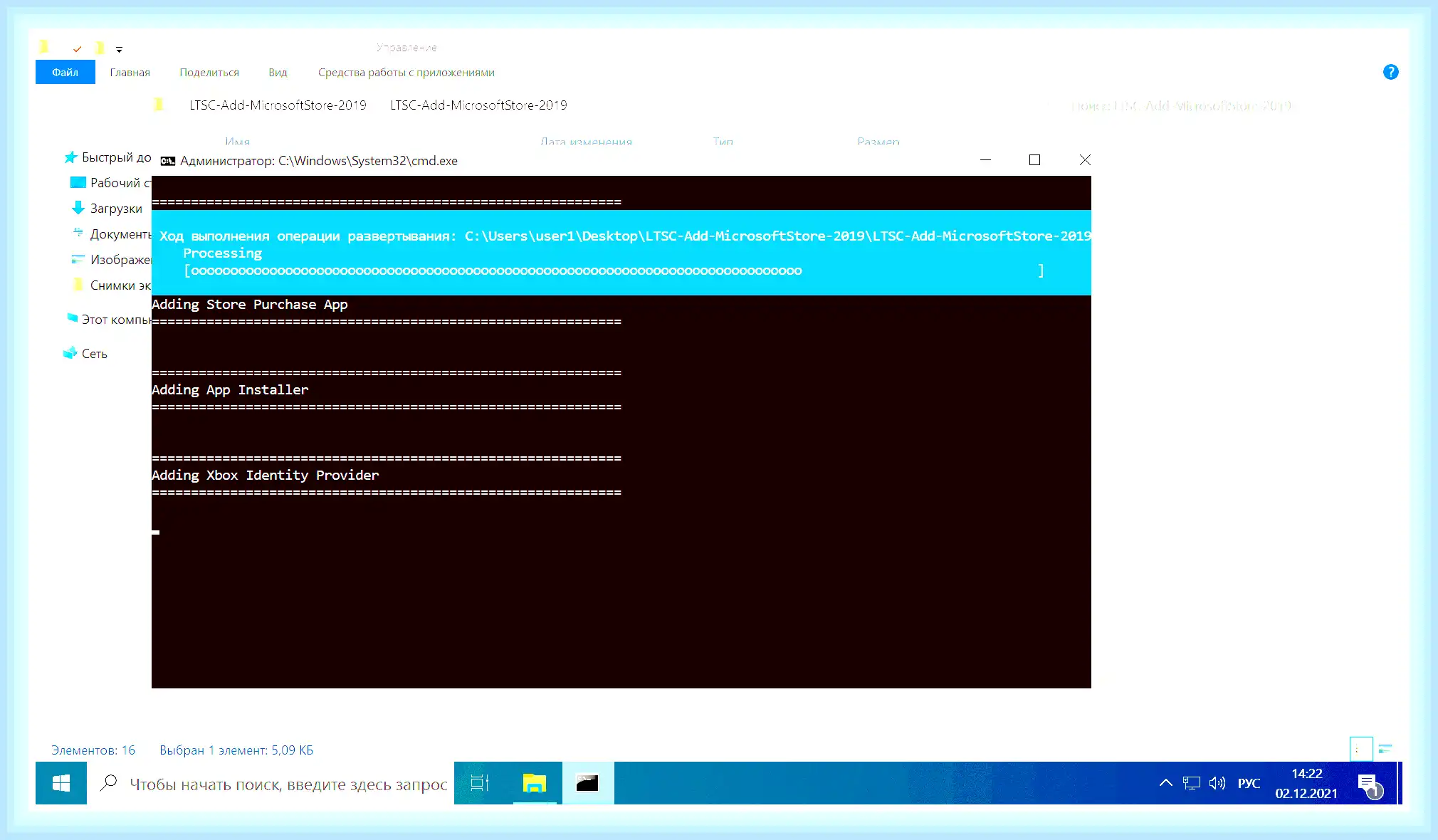Click the РУС language indicator
This screenshot has height=840, width=1438.
[1249, 783]
